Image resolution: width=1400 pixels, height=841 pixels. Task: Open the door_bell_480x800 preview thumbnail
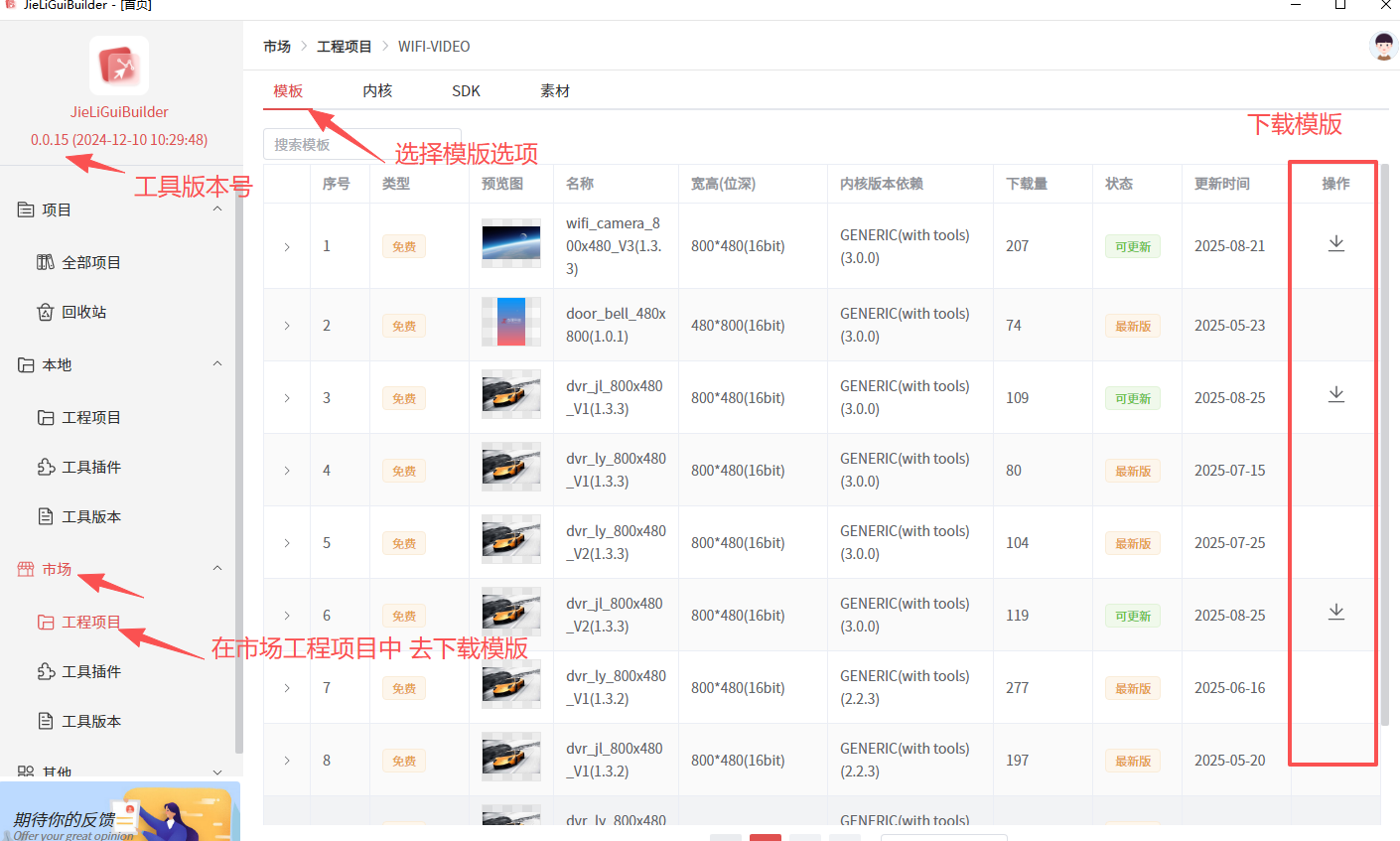coord(511,322)
